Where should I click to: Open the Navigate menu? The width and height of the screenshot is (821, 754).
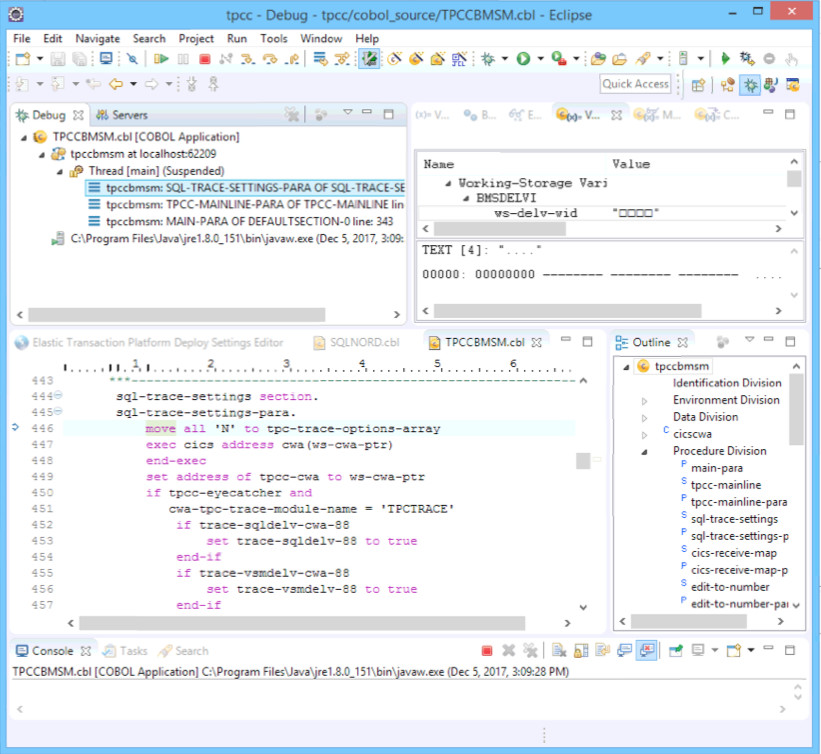(97, 39)
